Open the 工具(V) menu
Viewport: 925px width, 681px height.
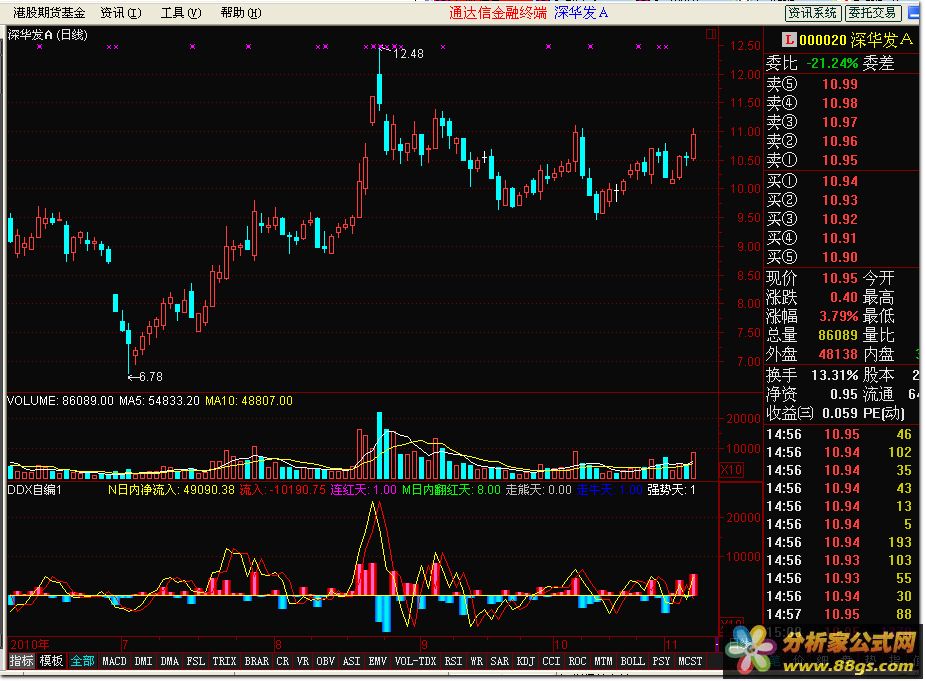pos(181,12)
